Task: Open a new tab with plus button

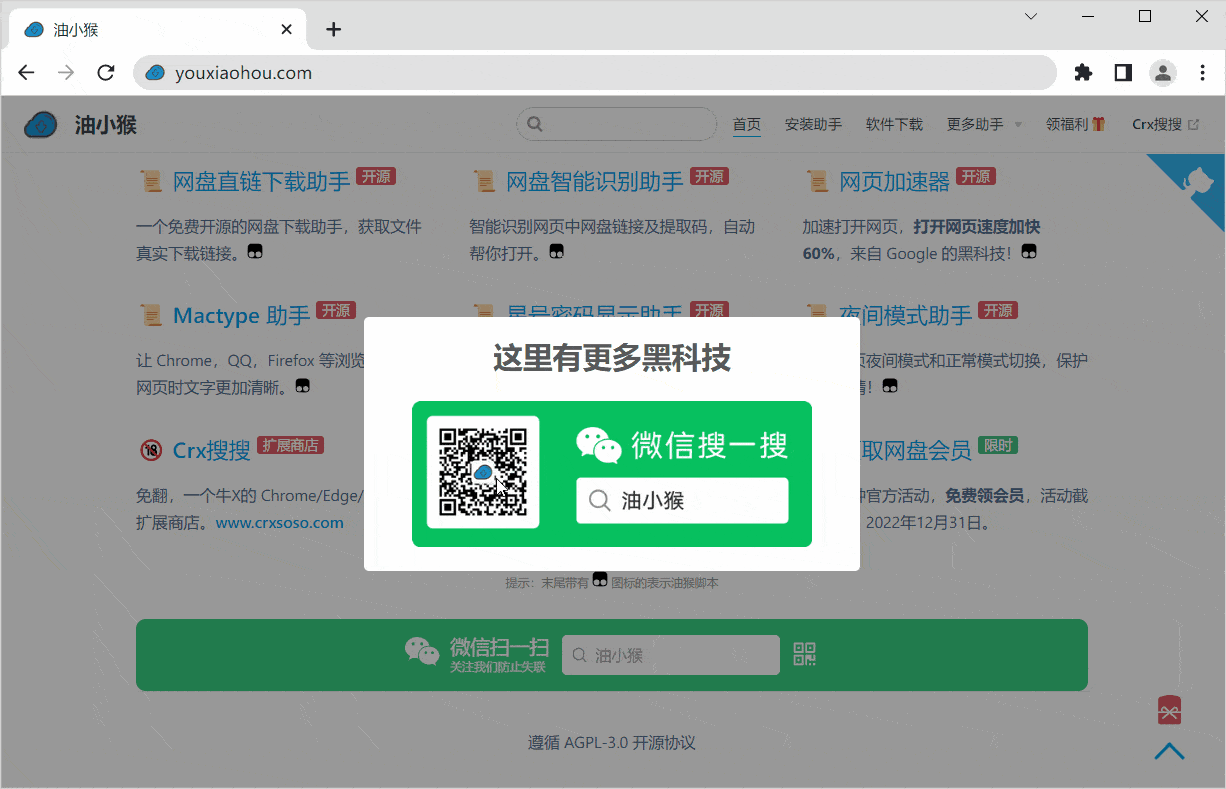Action: [x=334, y=29]
